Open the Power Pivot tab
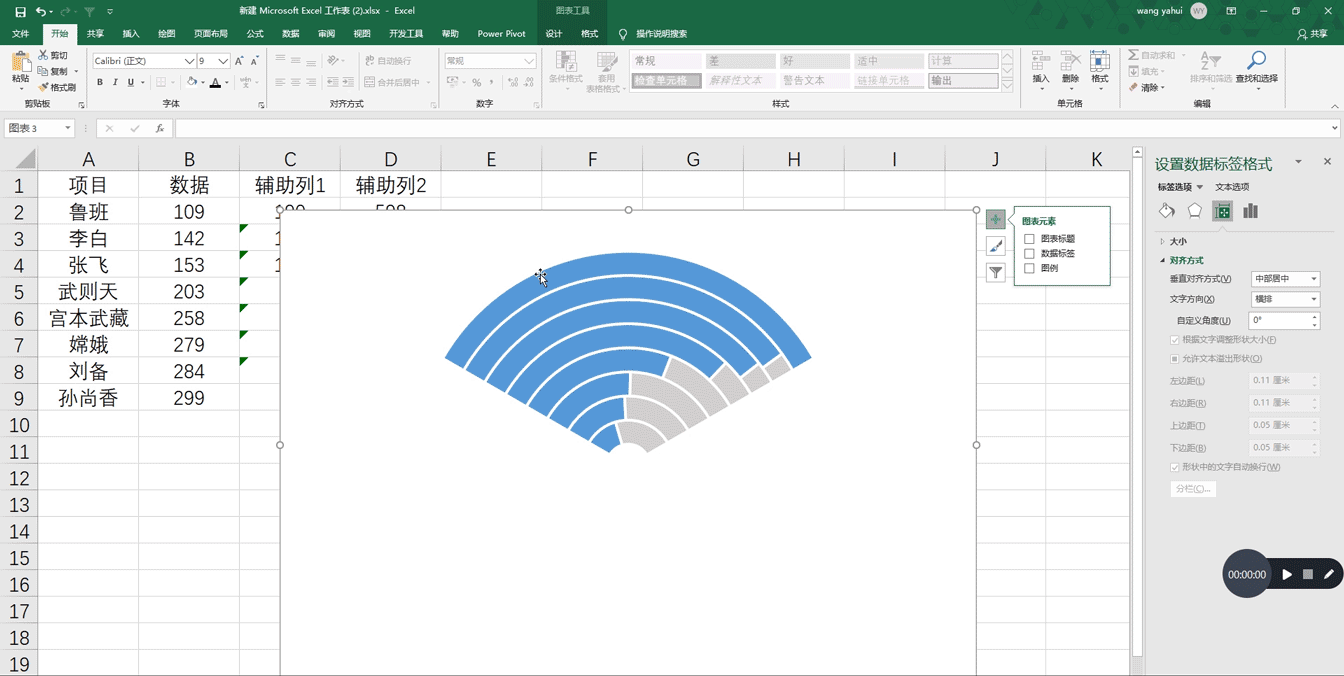The image size is (1344, 676). (x=501, y=33)
